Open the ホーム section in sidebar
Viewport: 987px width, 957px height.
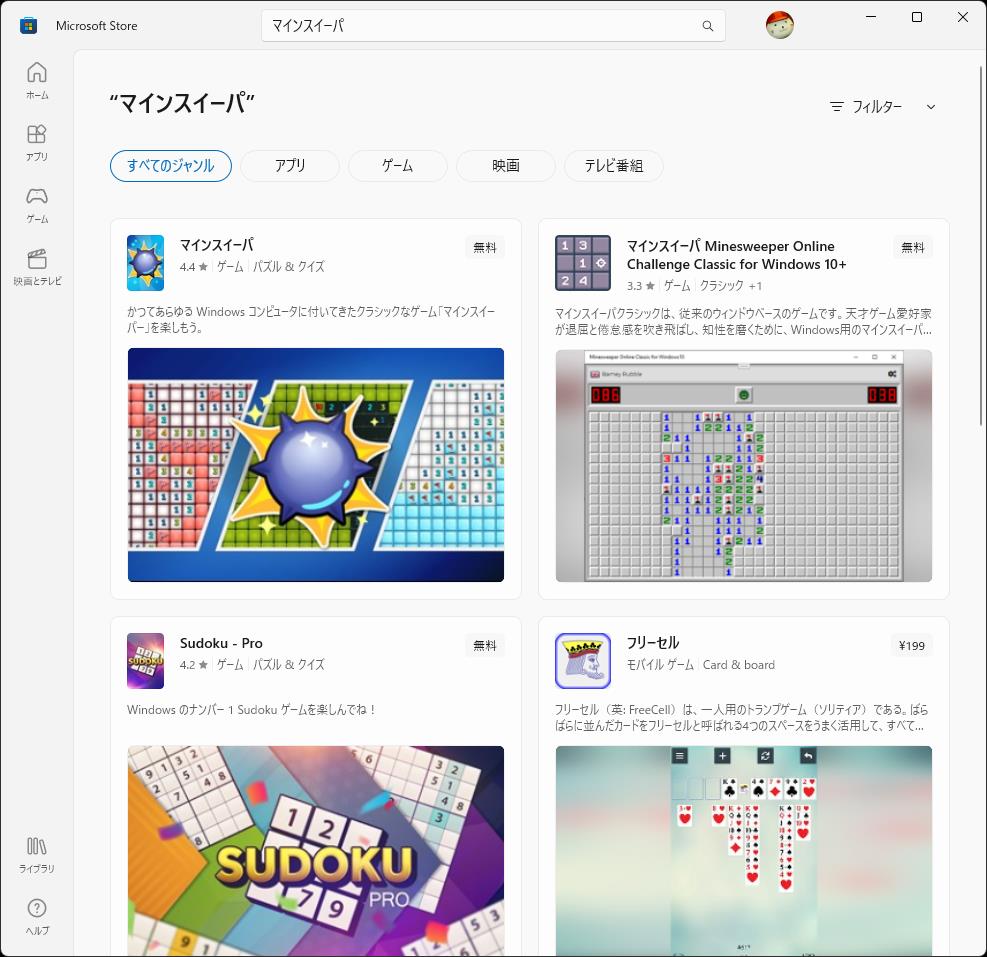click(x=37, y=80)
